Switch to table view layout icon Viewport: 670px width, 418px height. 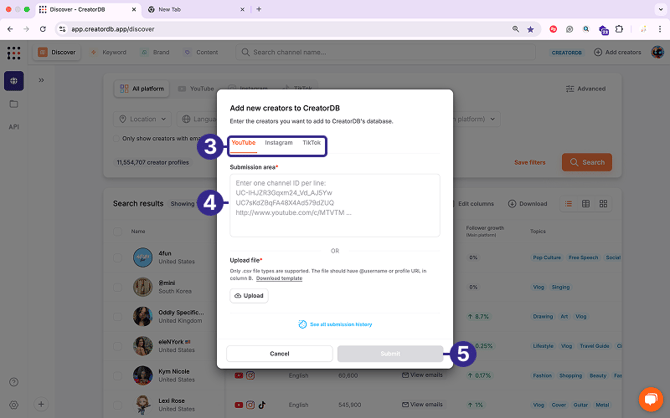586,204
